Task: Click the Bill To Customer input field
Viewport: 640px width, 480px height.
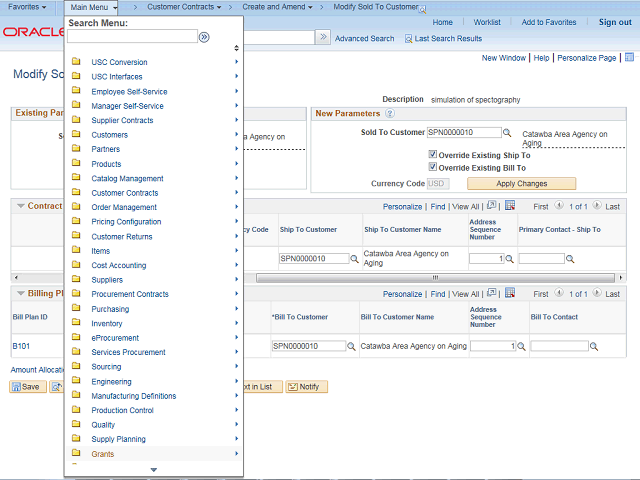Action: (x=309, y=347)
